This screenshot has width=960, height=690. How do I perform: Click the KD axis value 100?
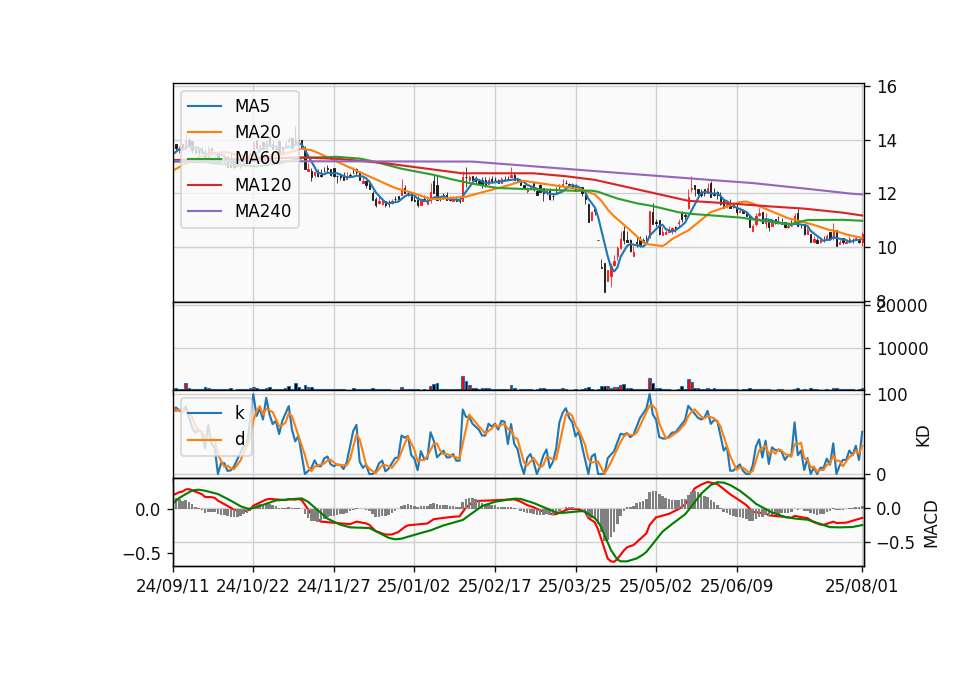892,395
